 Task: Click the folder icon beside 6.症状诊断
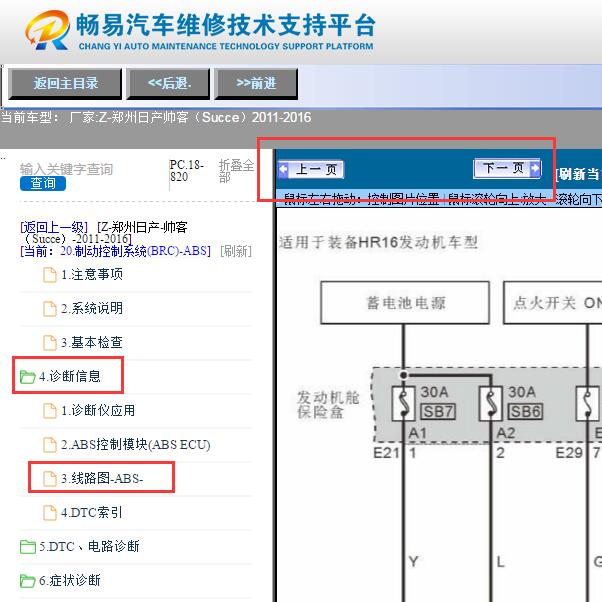tap(28, 581)
